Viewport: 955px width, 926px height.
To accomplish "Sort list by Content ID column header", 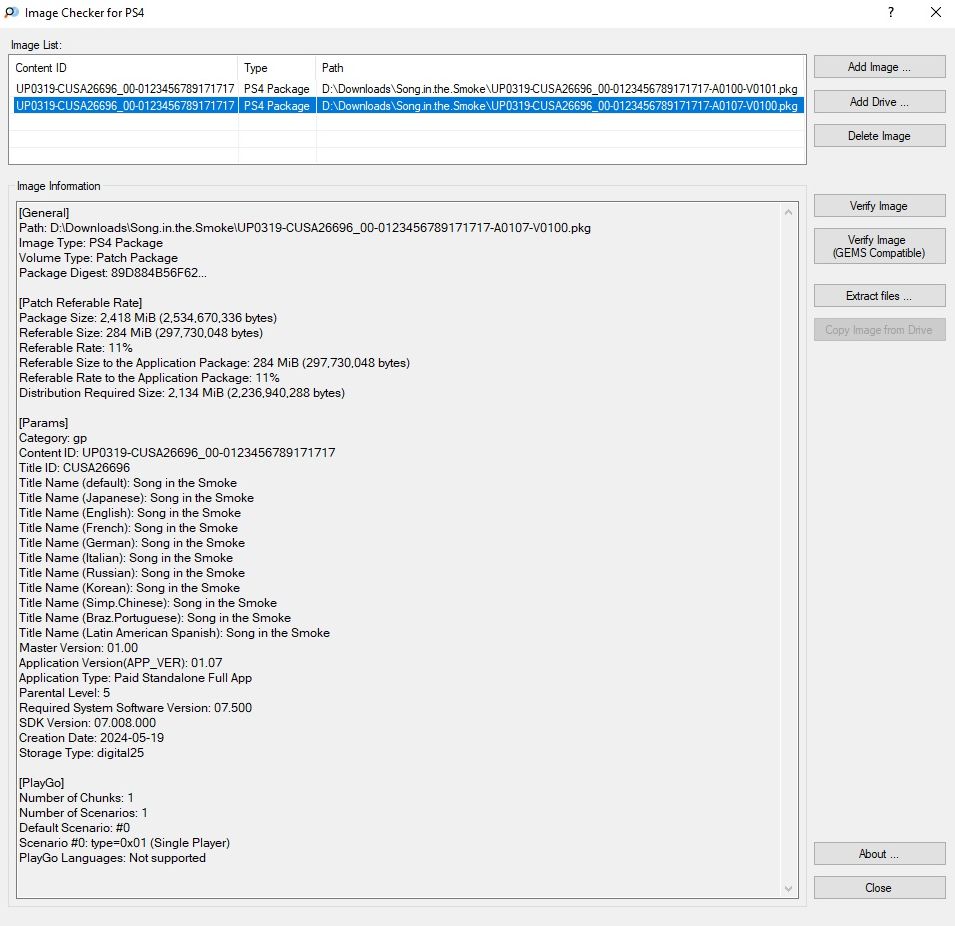I will (124, 68).
